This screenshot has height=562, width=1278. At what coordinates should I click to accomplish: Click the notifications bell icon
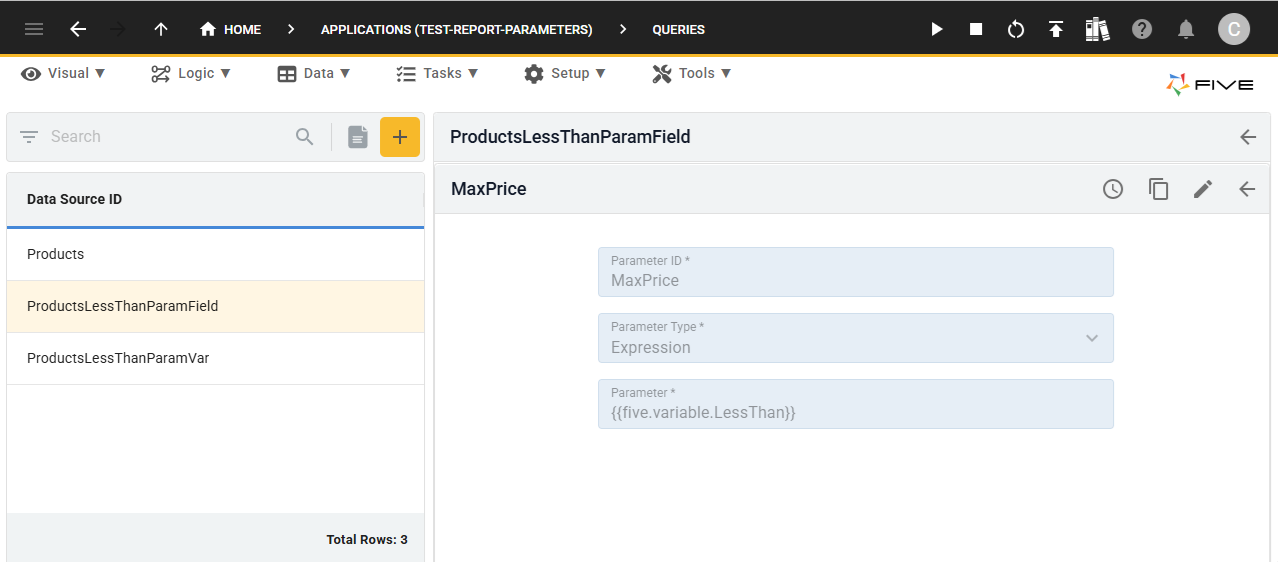tap(1186, 29)
